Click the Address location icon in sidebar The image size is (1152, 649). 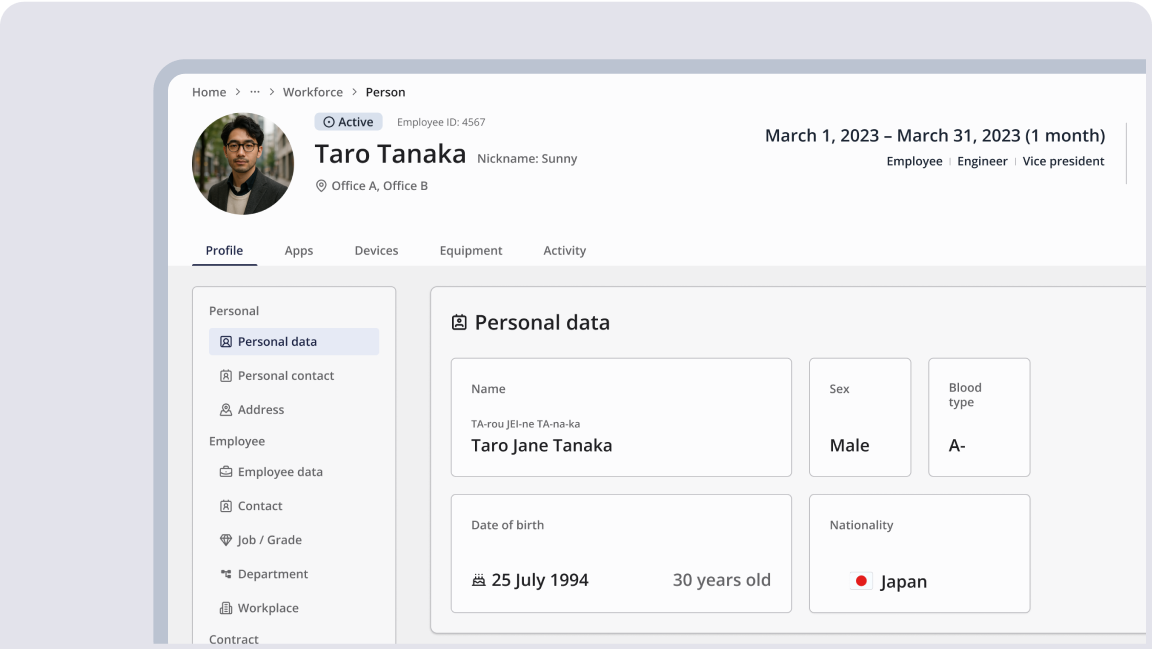click(x=226, y=410)
